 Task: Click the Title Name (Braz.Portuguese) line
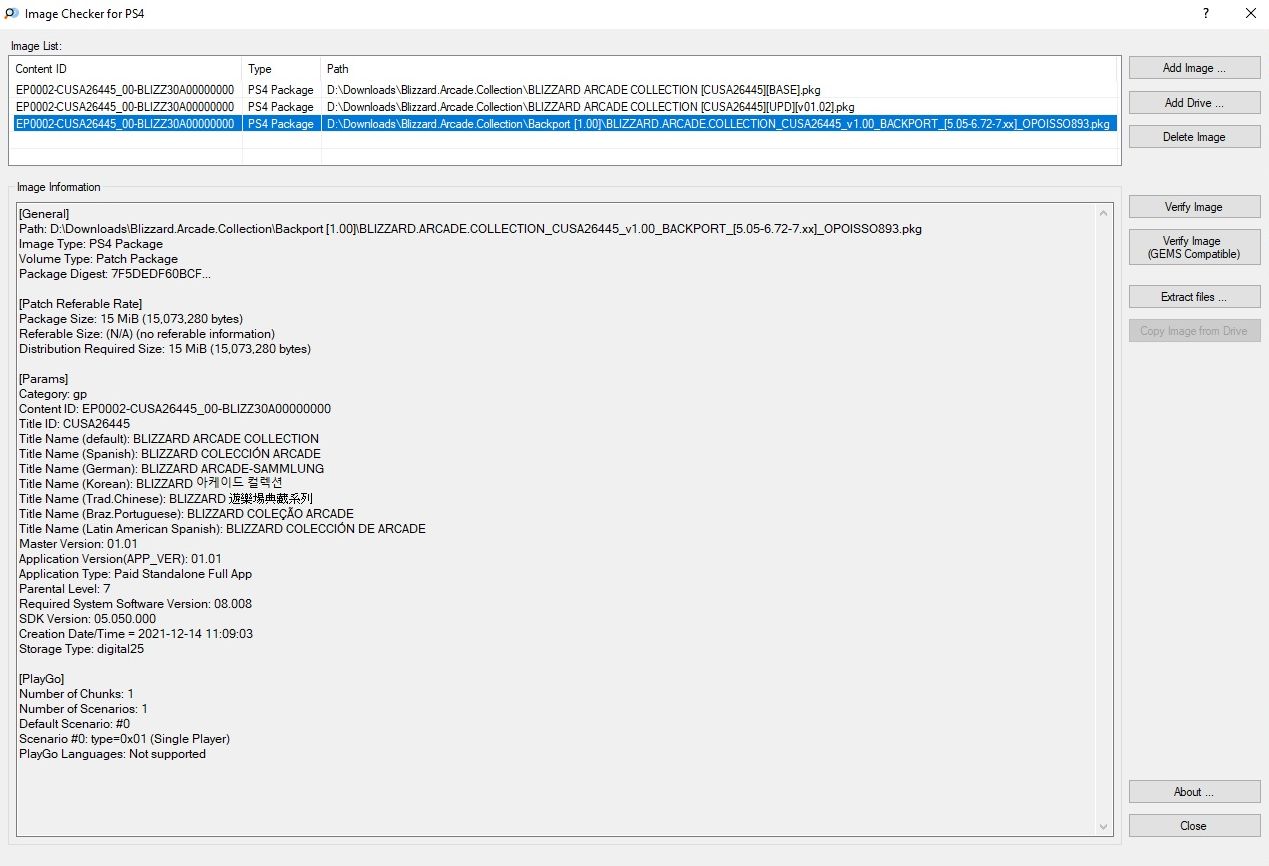(x=186, y=514)
